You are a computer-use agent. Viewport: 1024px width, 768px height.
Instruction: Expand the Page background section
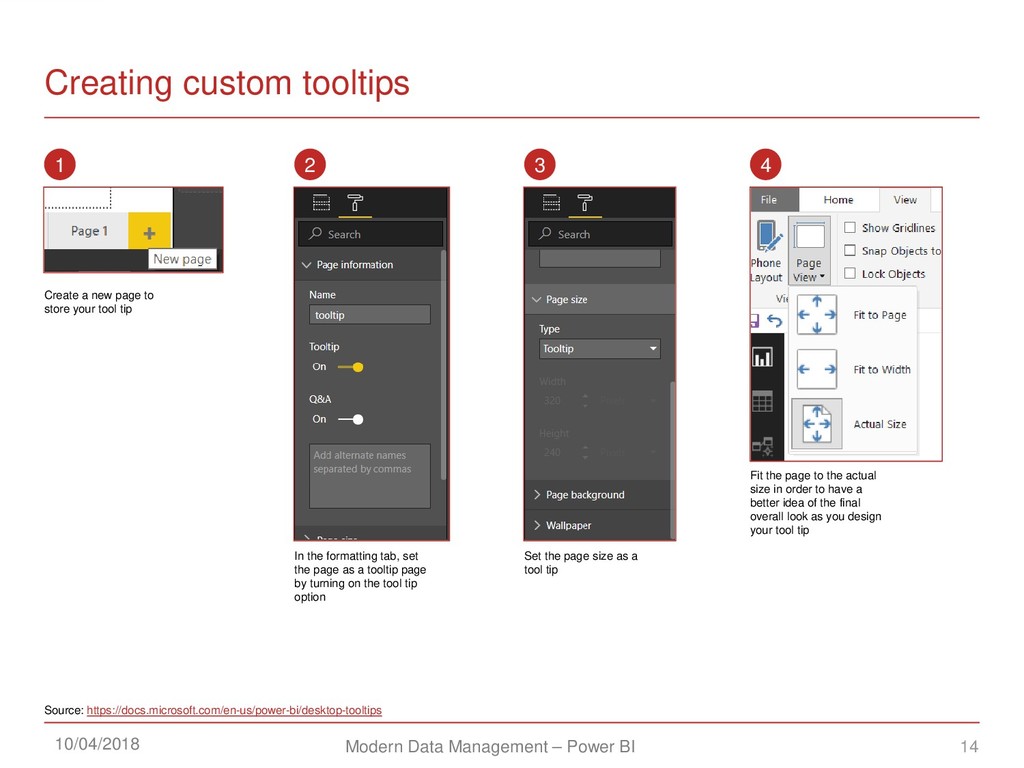pos(598,494)
